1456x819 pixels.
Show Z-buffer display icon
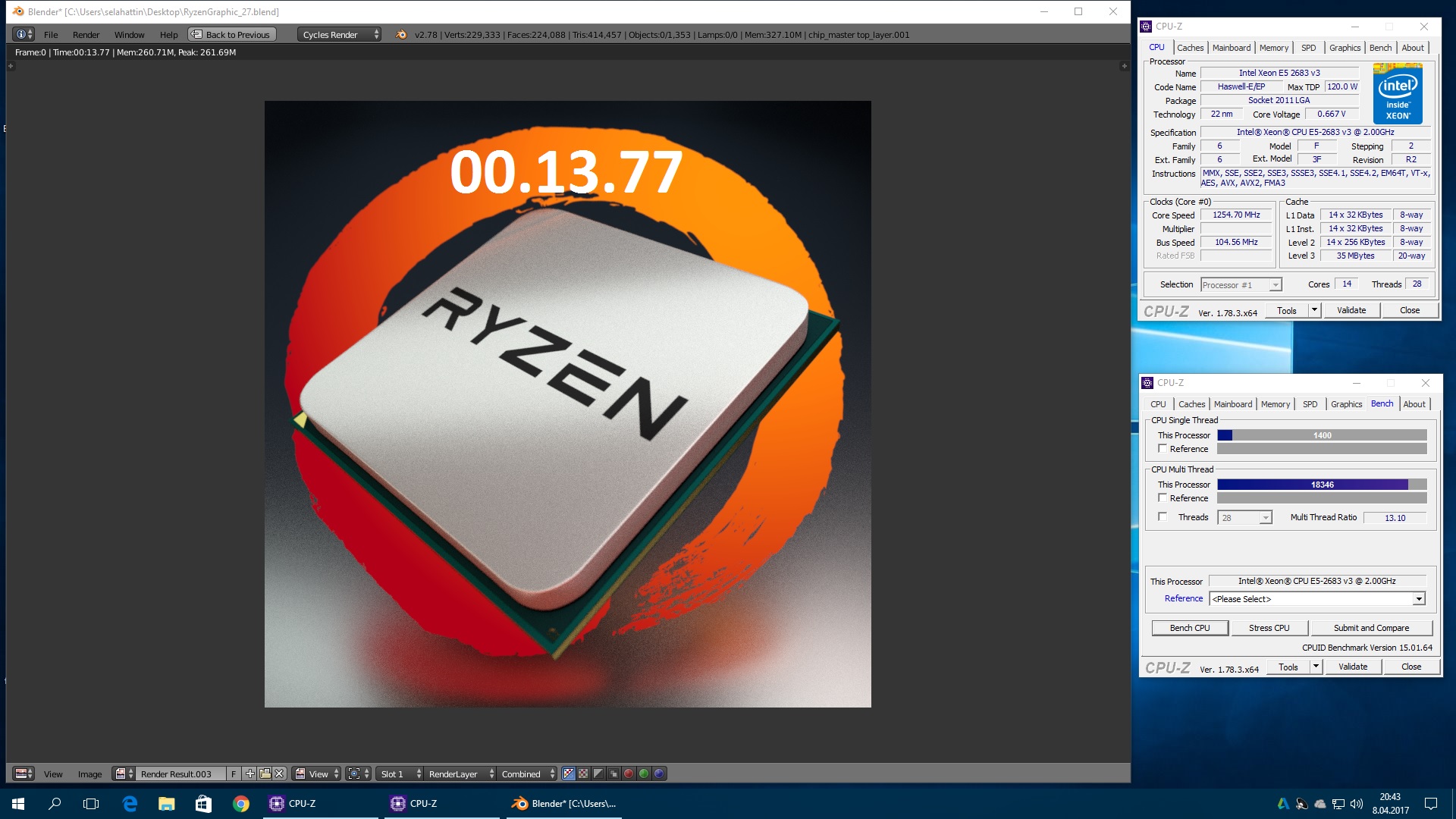point(613,773)
